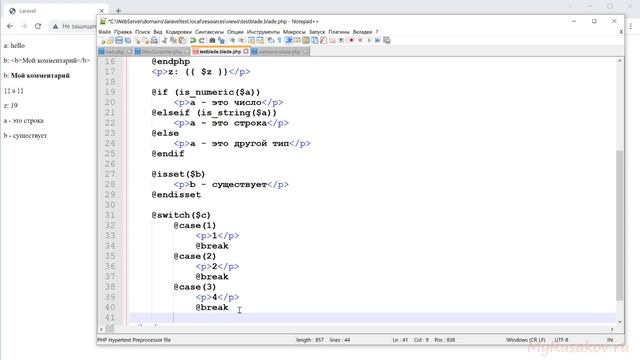Image resolution: width=640 pixels, height=360 pixels.
Task: Toggle synchronized horizontal scrolling icon
Action: tap(260, 40)
